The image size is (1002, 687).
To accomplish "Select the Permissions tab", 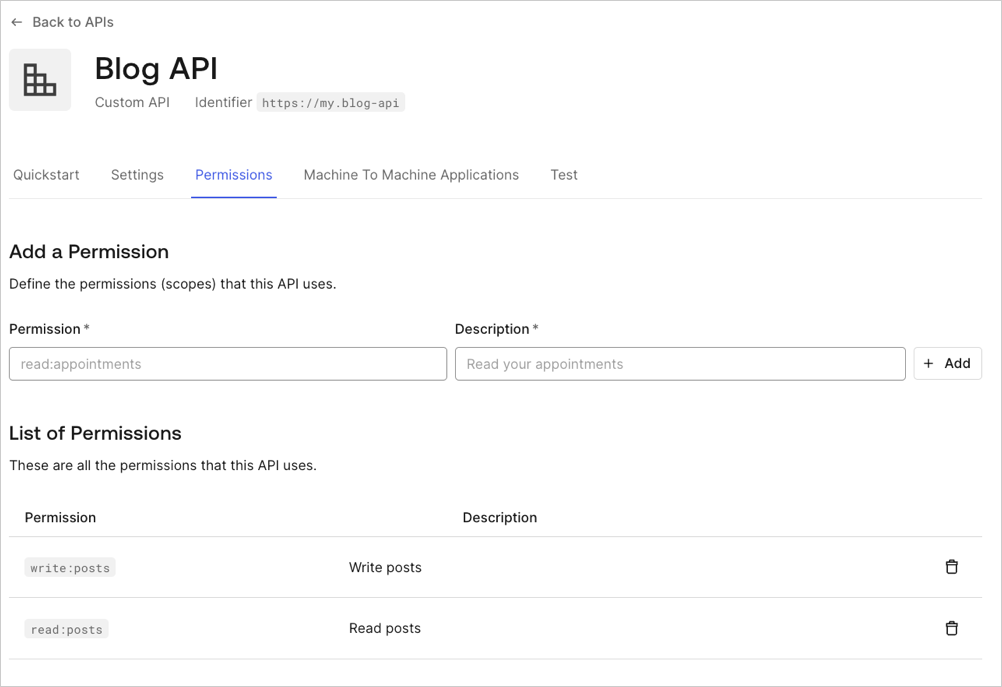I will (x=233, y=174).
